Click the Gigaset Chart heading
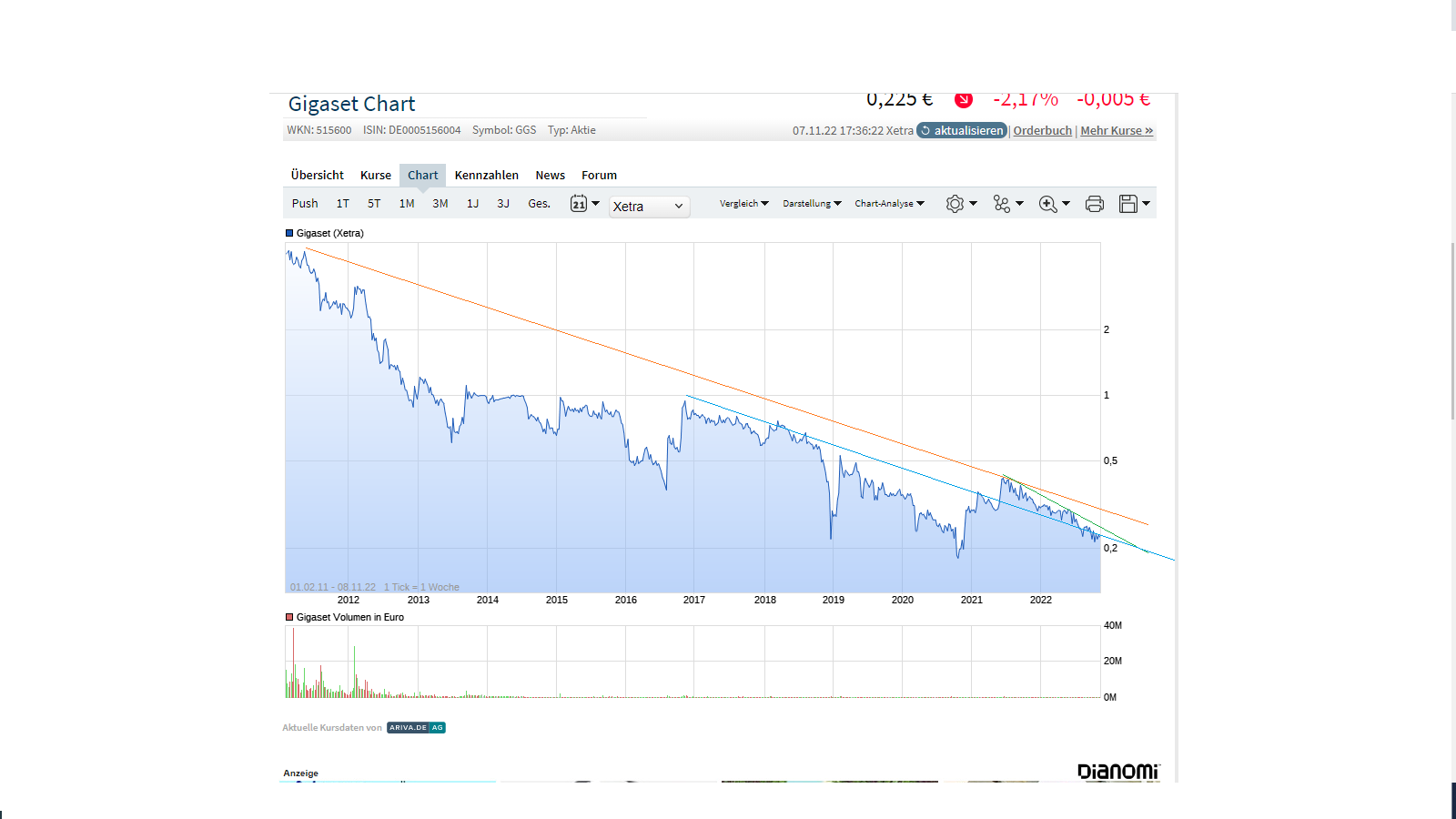1456x819 pixels. click(352, 104)
